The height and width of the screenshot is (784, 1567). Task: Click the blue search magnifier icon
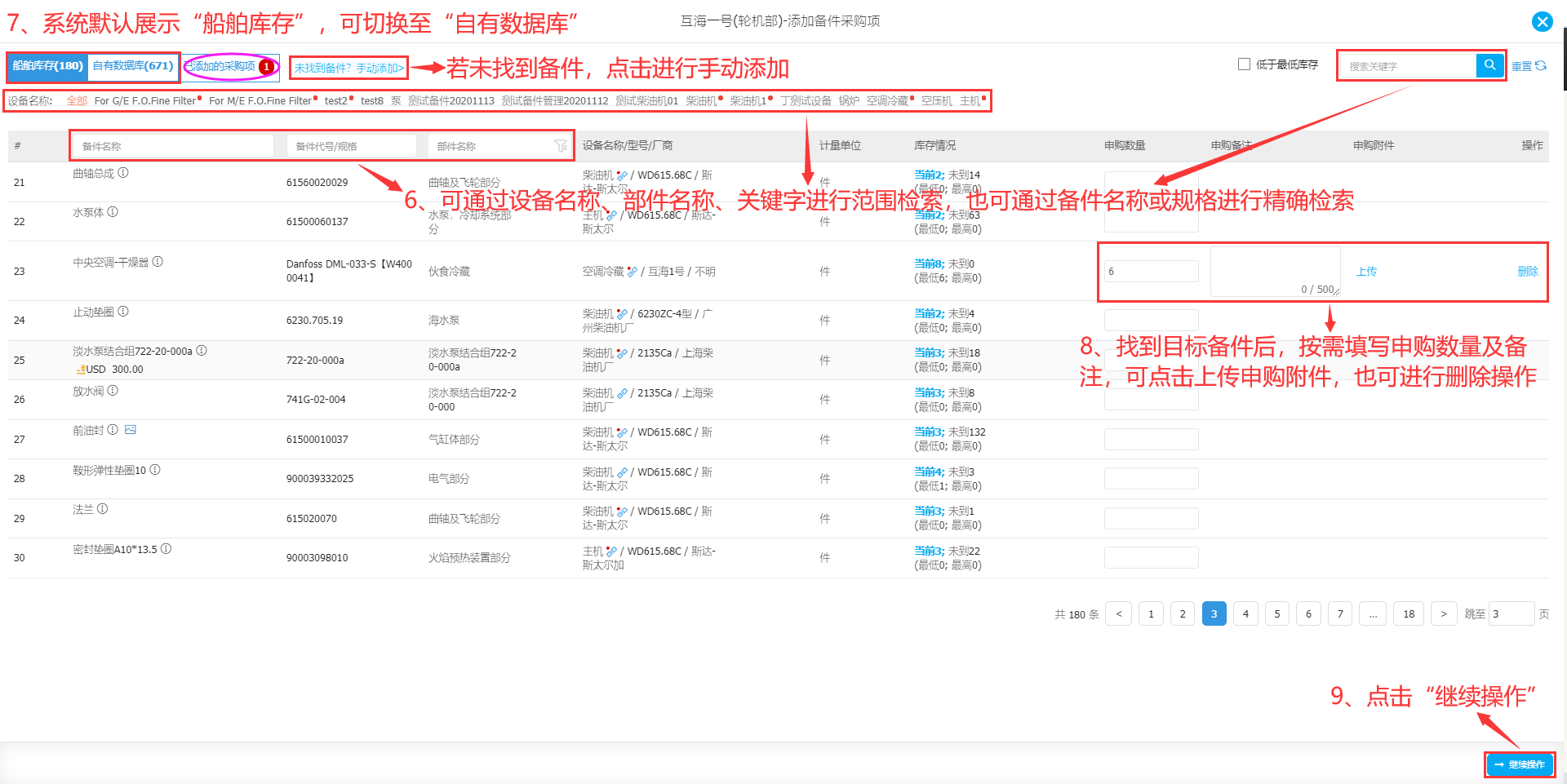1489,65
